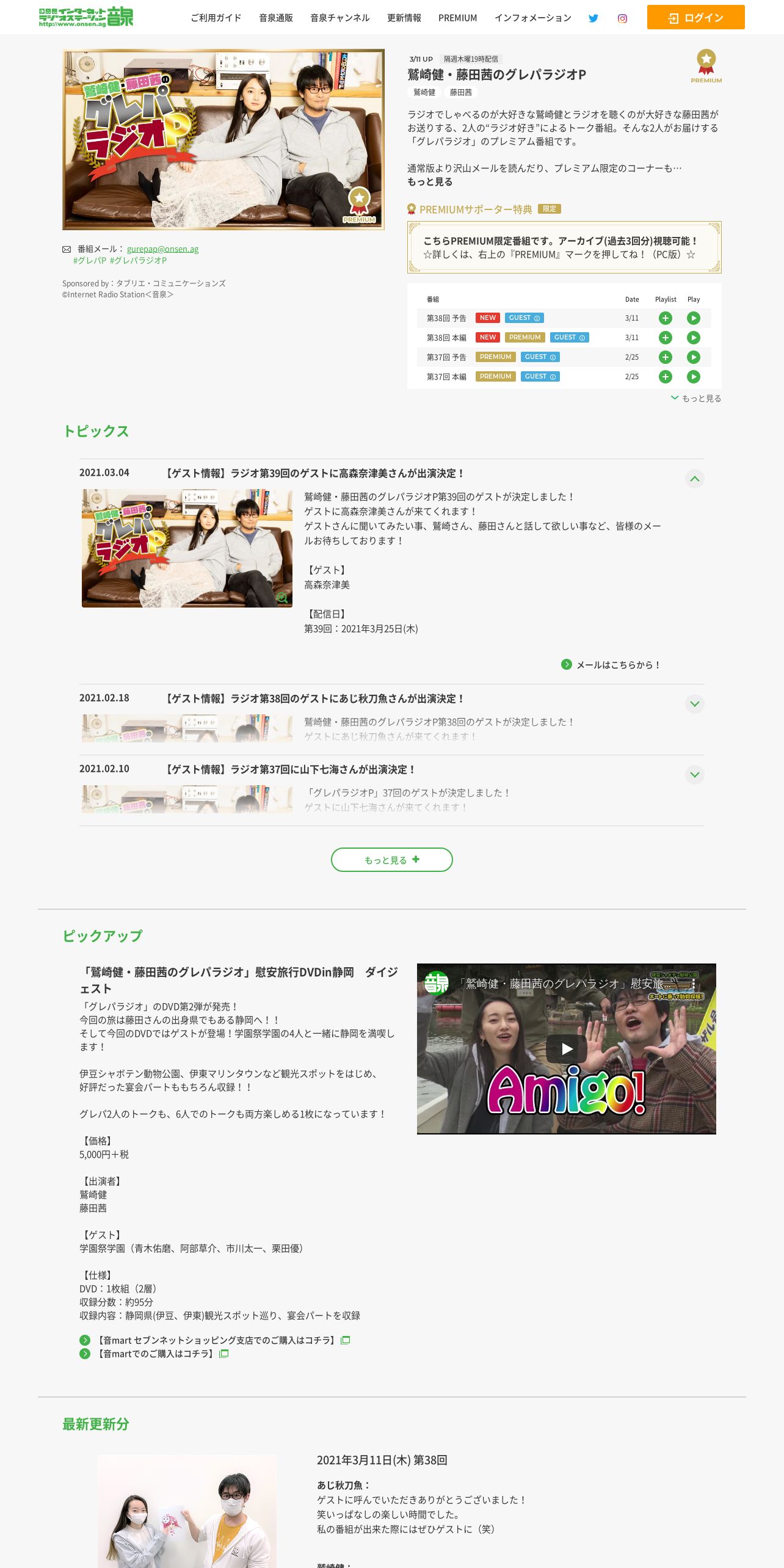Click arrow icon beside メールはこちらから

pos(567,664)
